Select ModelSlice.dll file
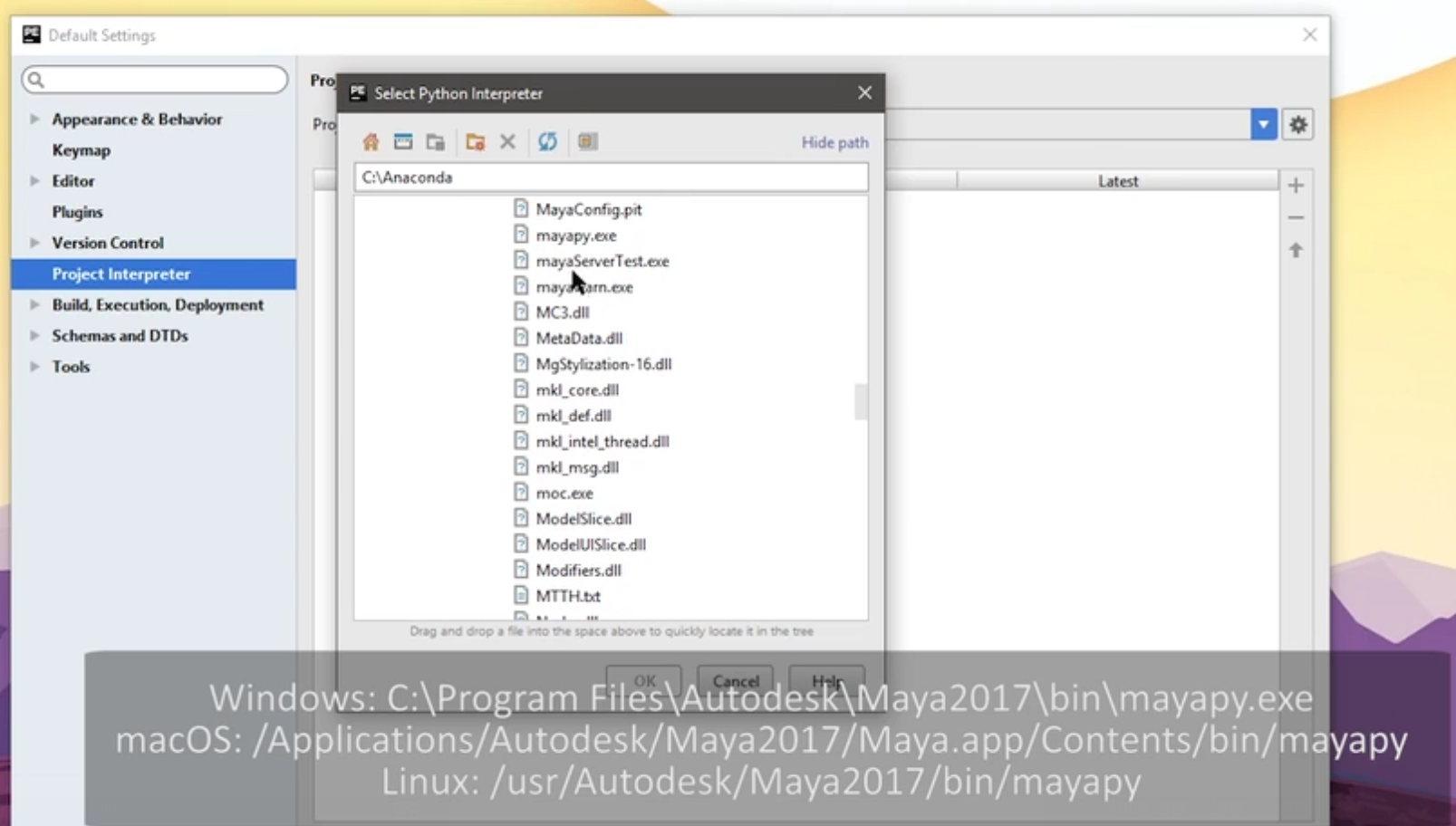This screenshot has height=826, width=1456. (583, 519)
